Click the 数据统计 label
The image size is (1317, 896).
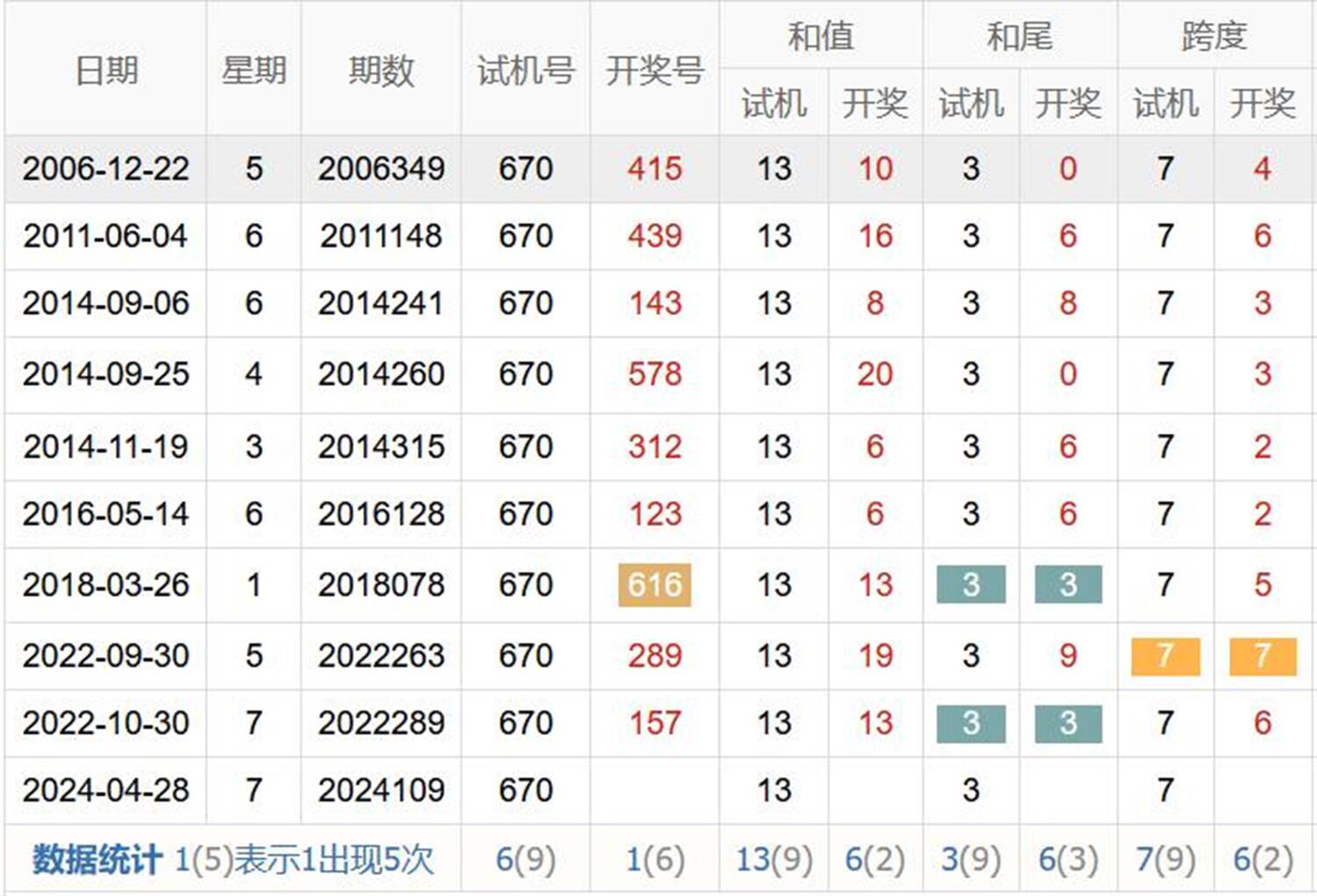tap(97, 859)
